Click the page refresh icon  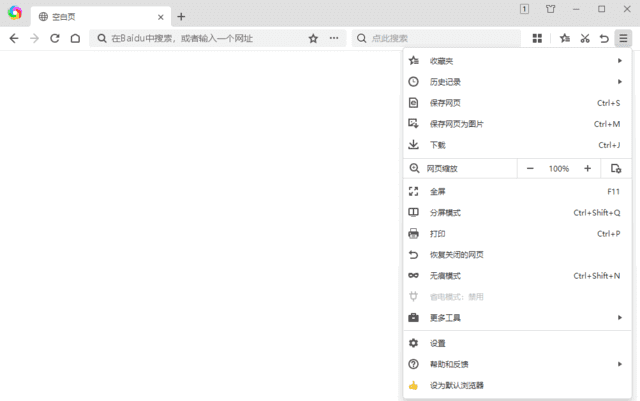[x=55, y=38]
